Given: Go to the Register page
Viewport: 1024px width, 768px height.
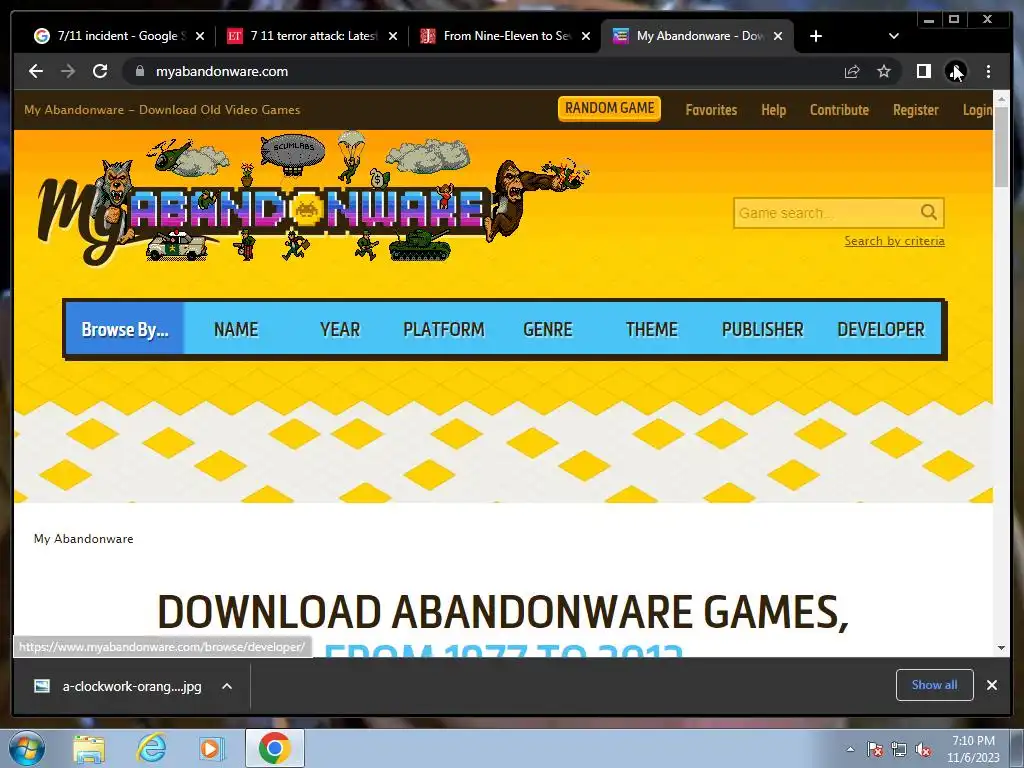Looking at the screenshot, I should pyautogui.click(x=916, y=110).
